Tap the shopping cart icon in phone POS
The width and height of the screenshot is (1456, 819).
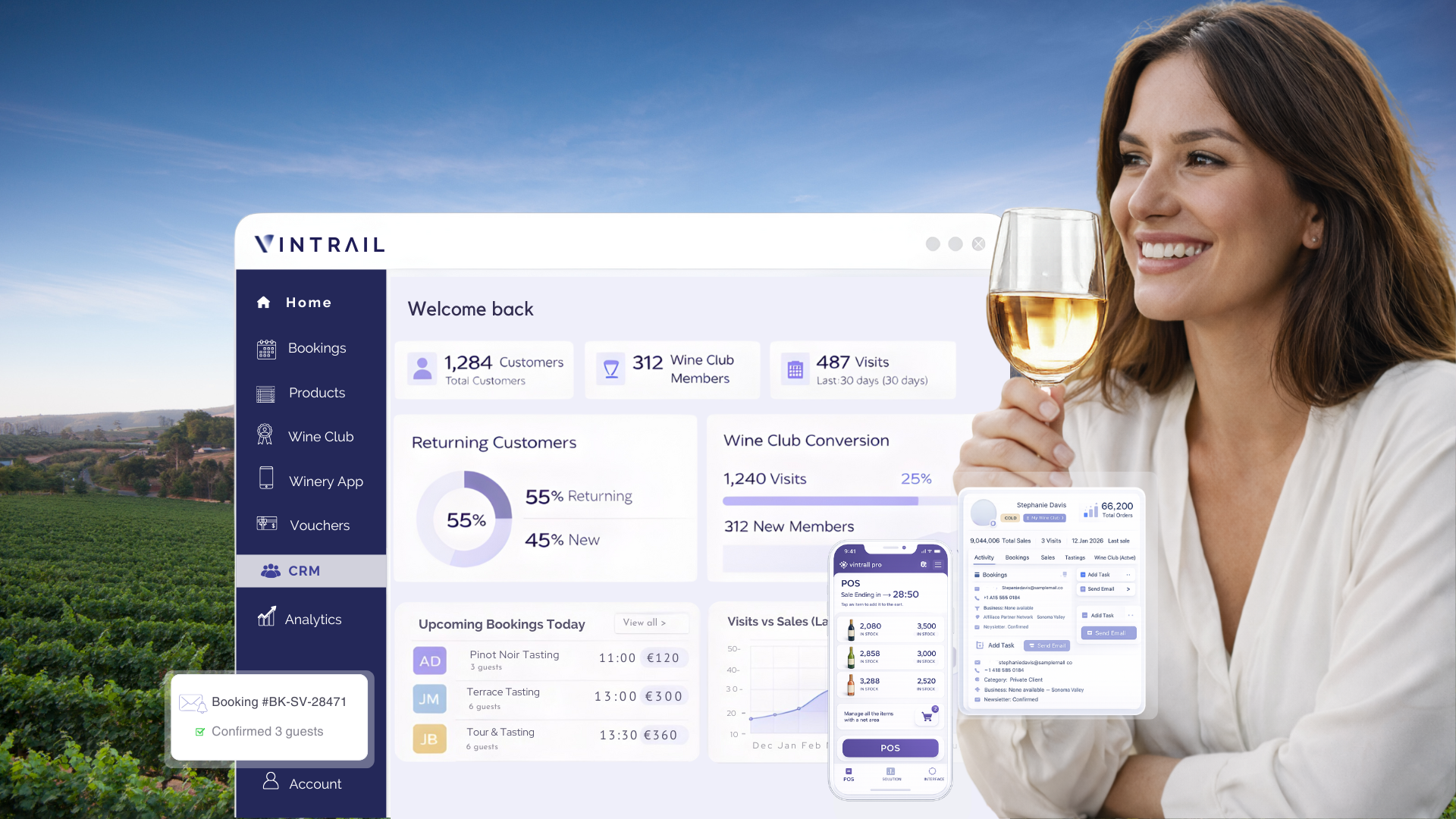[x=927, y=716]
